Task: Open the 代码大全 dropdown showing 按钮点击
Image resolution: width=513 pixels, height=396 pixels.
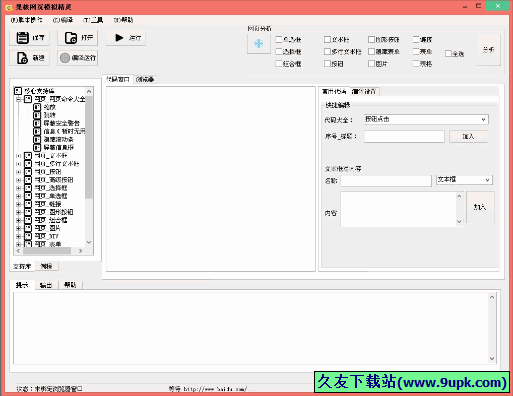Action: 426,119
